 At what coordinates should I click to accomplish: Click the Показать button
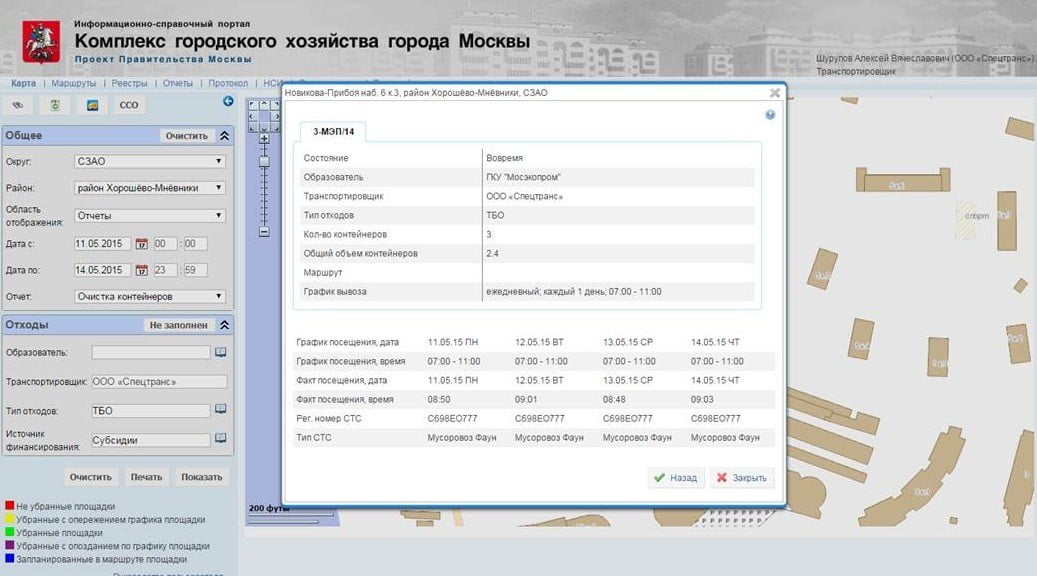point(202,477)
